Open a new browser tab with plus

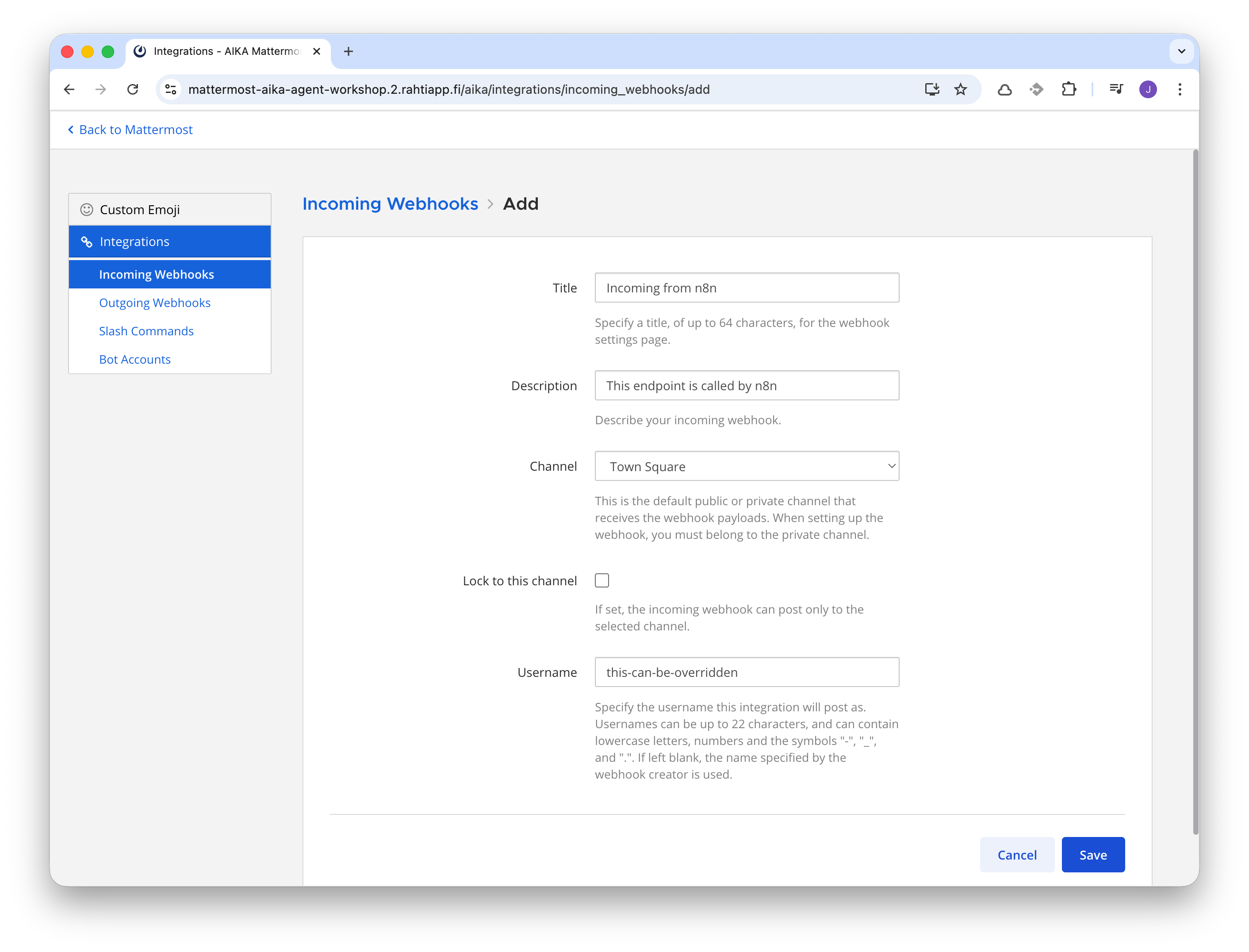[349, 52]
